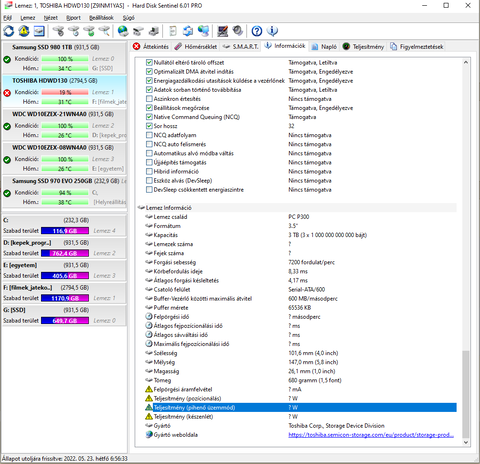The image size is (480, 464).
Task: Toggle the Native Command Queuing (NCQ) checkbox
Action: click(x=149, y=117)
